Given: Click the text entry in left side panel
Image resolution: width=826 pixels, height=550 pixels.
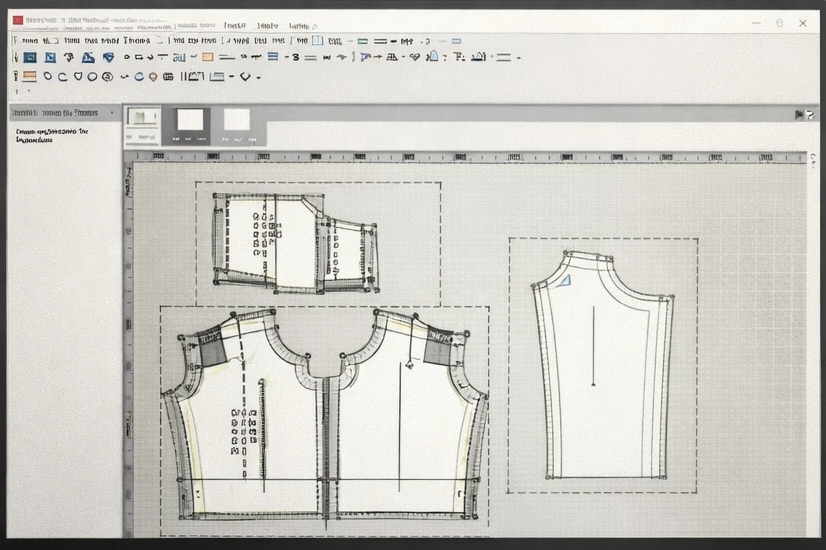Looking at the screenshot, I should point(52,135).
